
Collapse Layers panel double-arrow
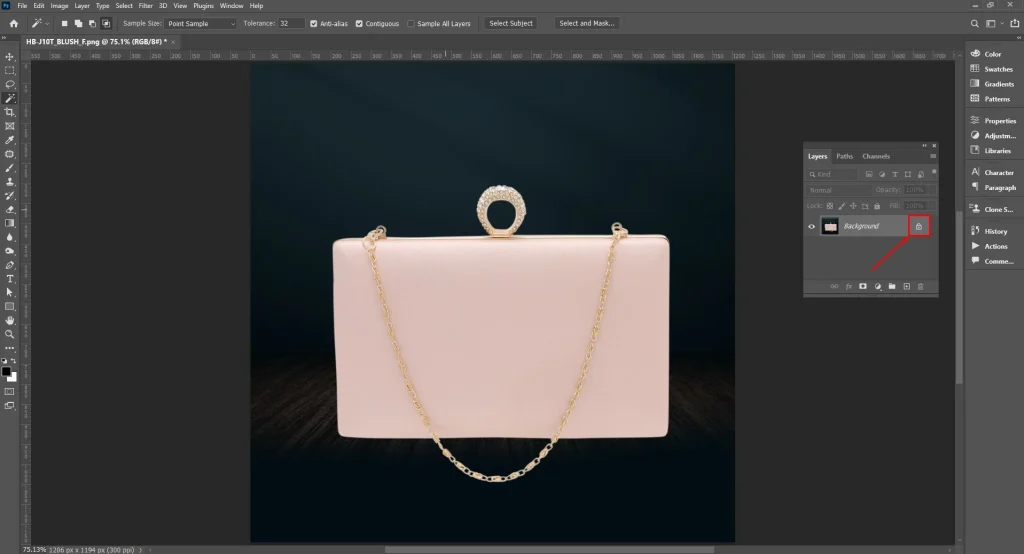pyautogui.click(x=924, y=146)
